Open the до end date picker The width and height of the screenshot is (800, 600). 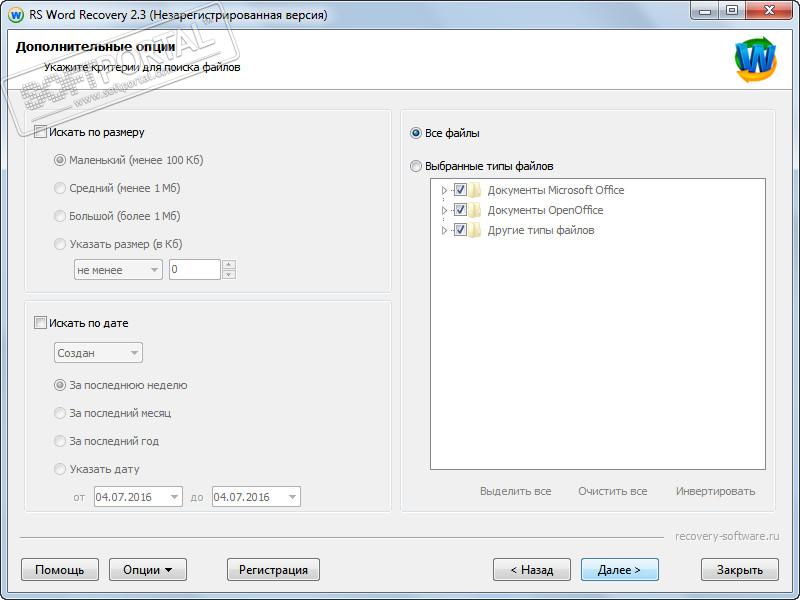tap(256, 497)
